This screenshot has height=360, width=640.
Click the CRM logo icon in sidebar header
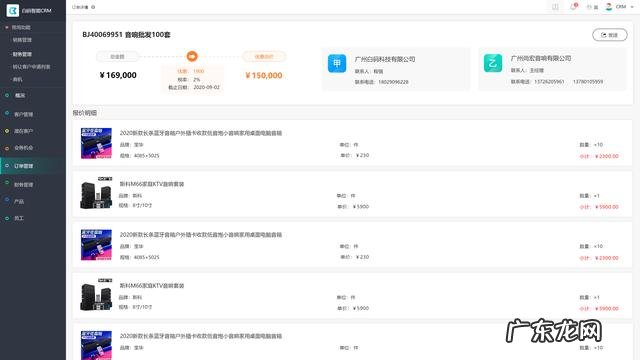pyautogui.click(x=13, y=10)
